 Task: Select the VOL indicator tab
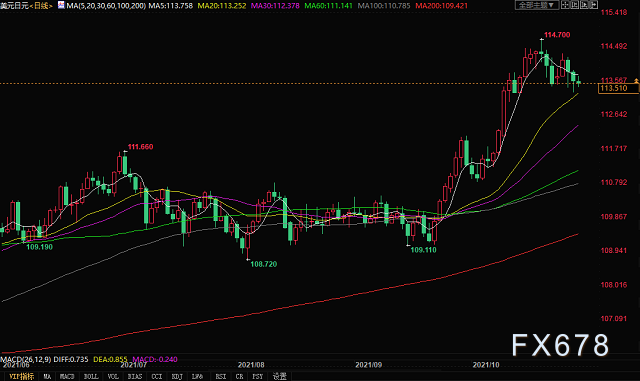point(113,376)
